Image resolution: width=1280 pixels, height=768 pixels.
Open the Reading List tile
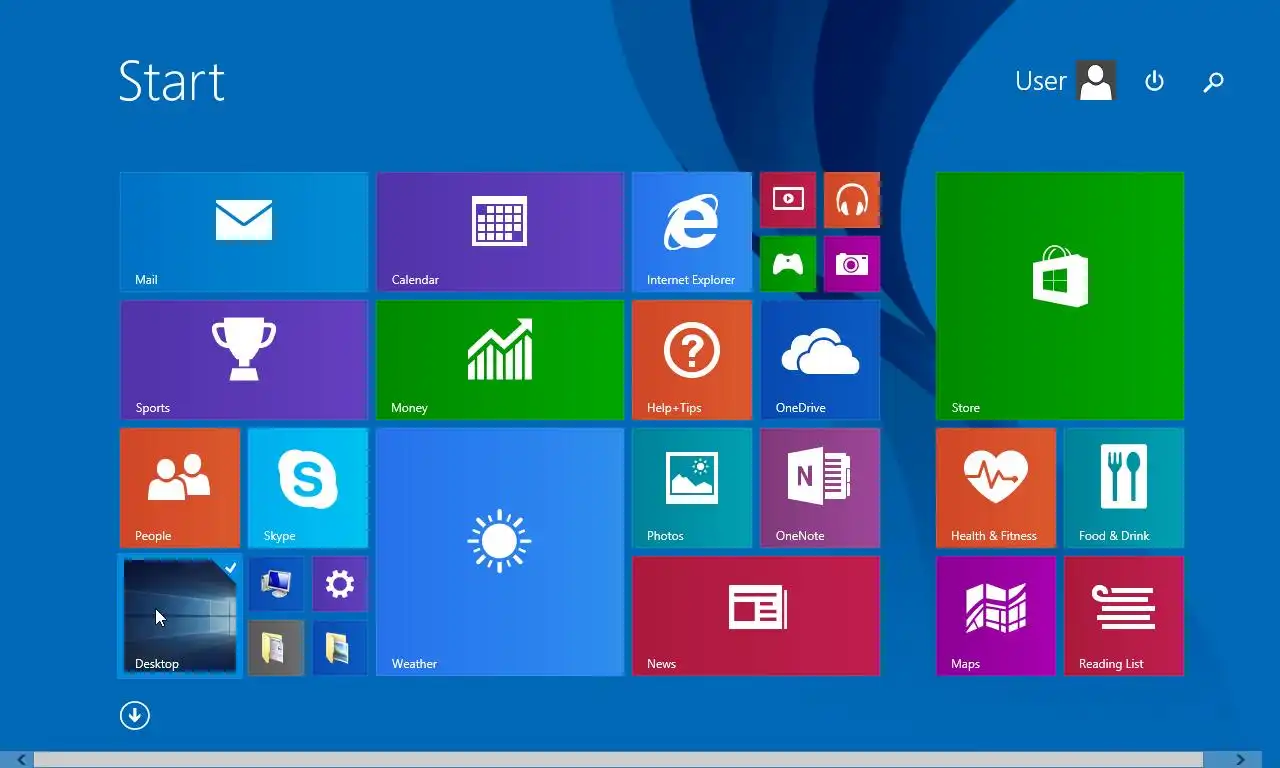coord(1124,616)
